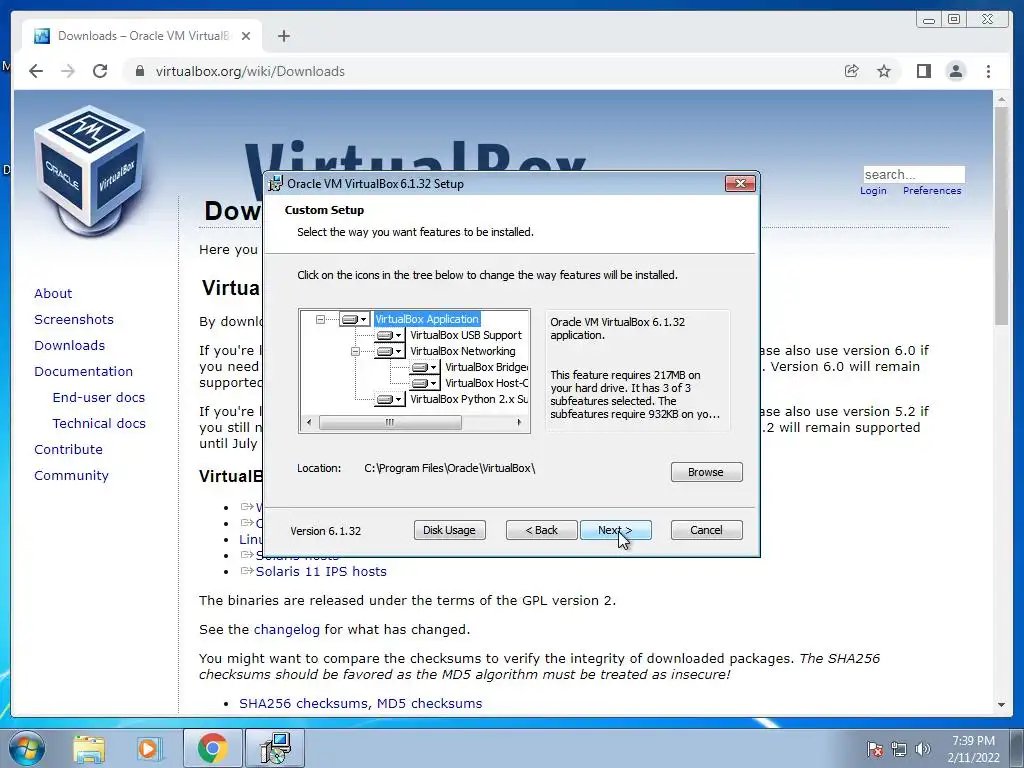This screenshot has width=1024, height=768.
Task: Open the Login link
Action: pos(873,191)
